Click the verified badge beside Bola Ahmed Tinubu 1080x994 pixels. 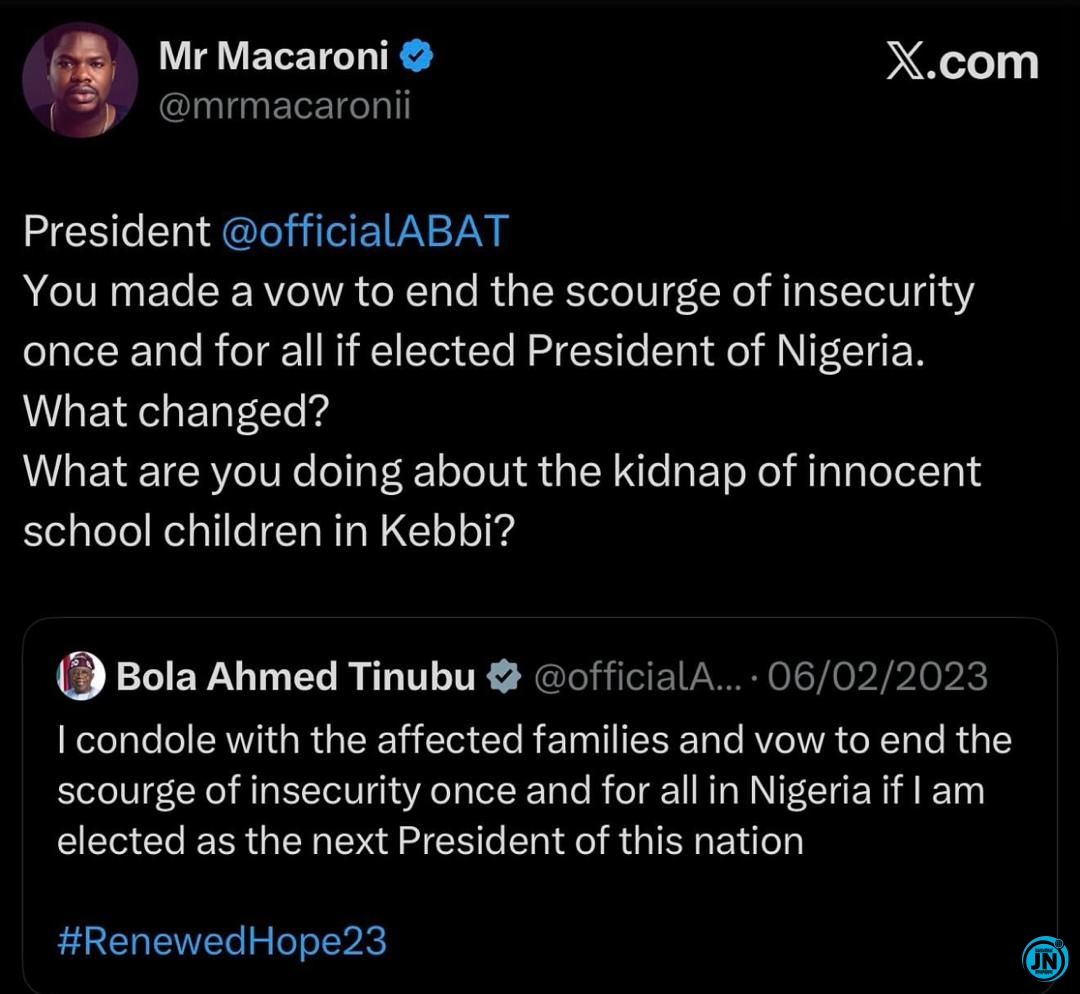(504, 677)
